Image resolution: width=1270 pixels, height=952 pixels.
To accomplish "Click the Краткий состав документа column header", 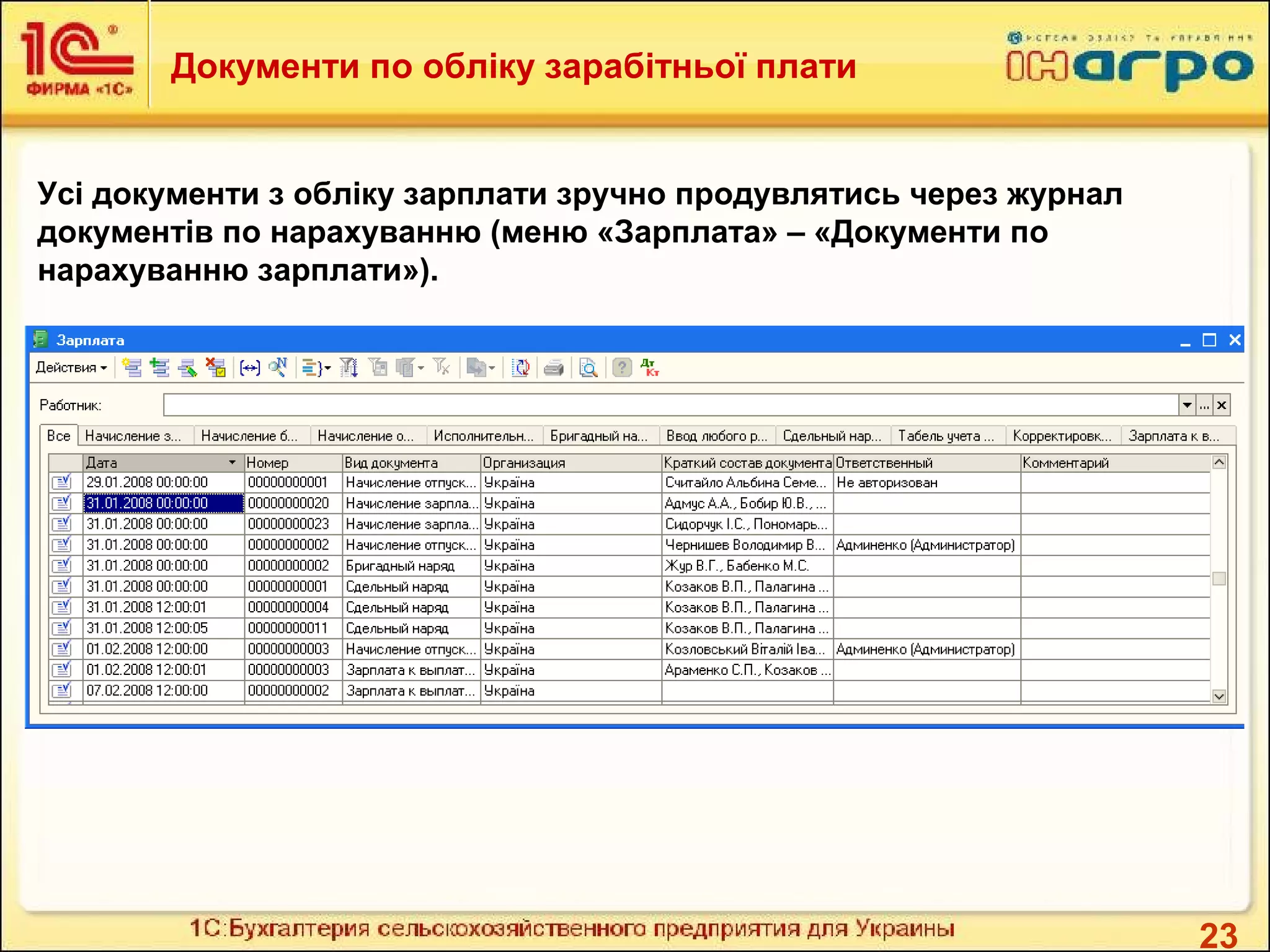I will [747, 463].
